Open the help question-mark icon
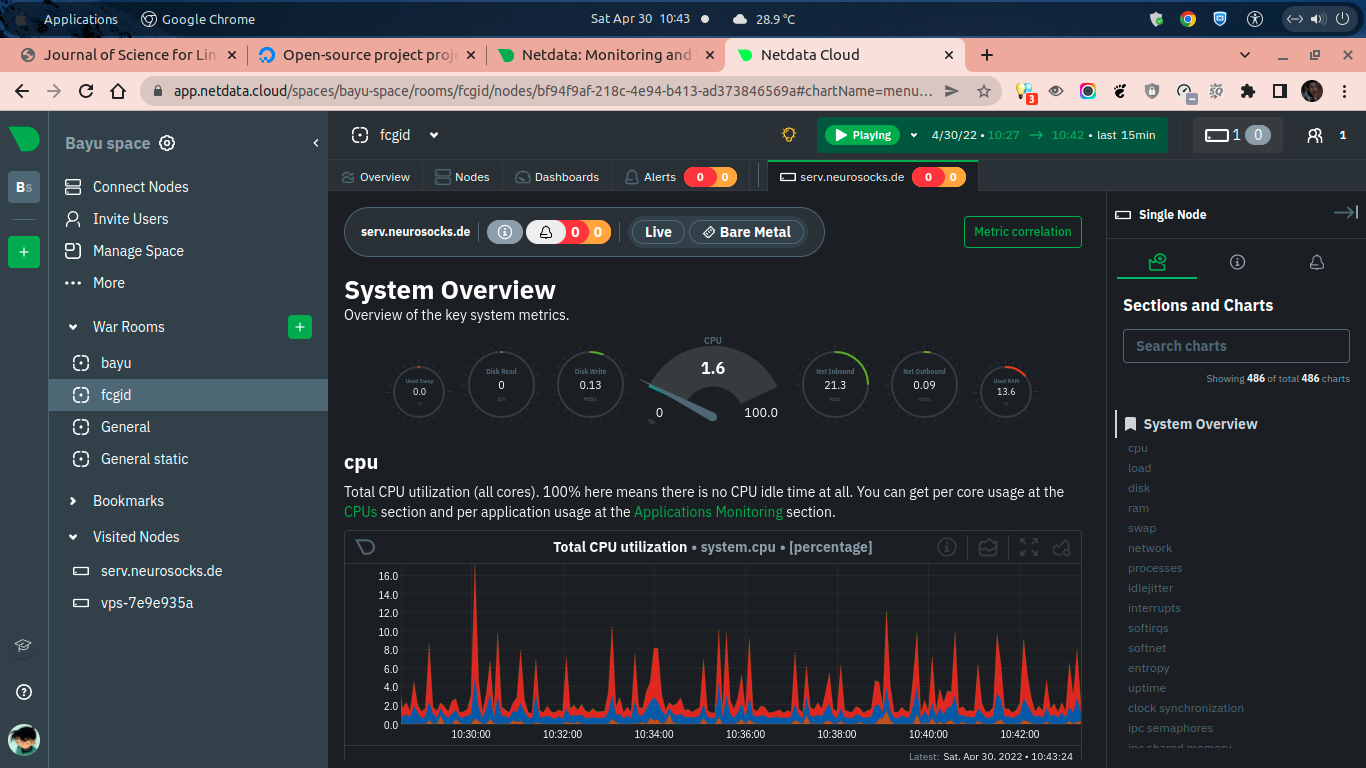1366x768 pixels. 24,692
